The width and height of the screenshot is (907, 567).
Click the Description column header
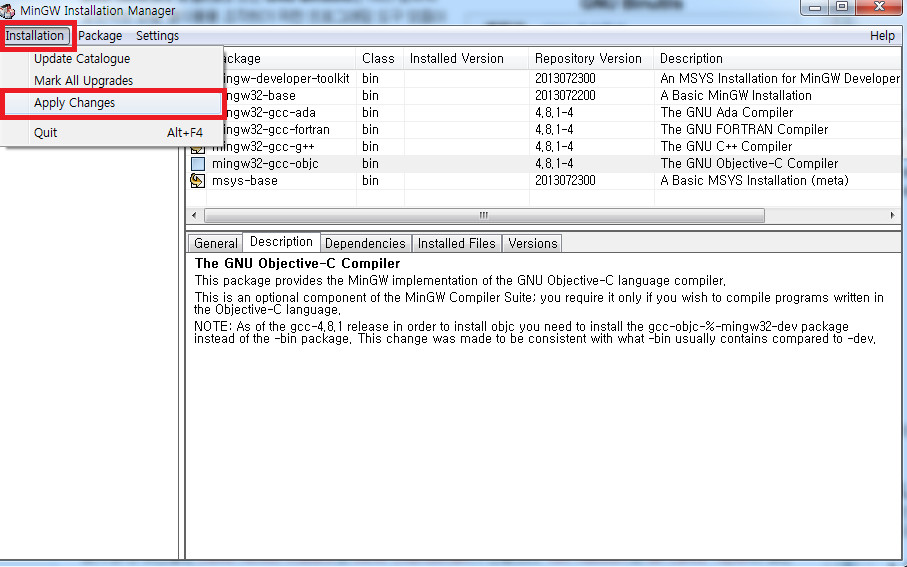(777, 58)
